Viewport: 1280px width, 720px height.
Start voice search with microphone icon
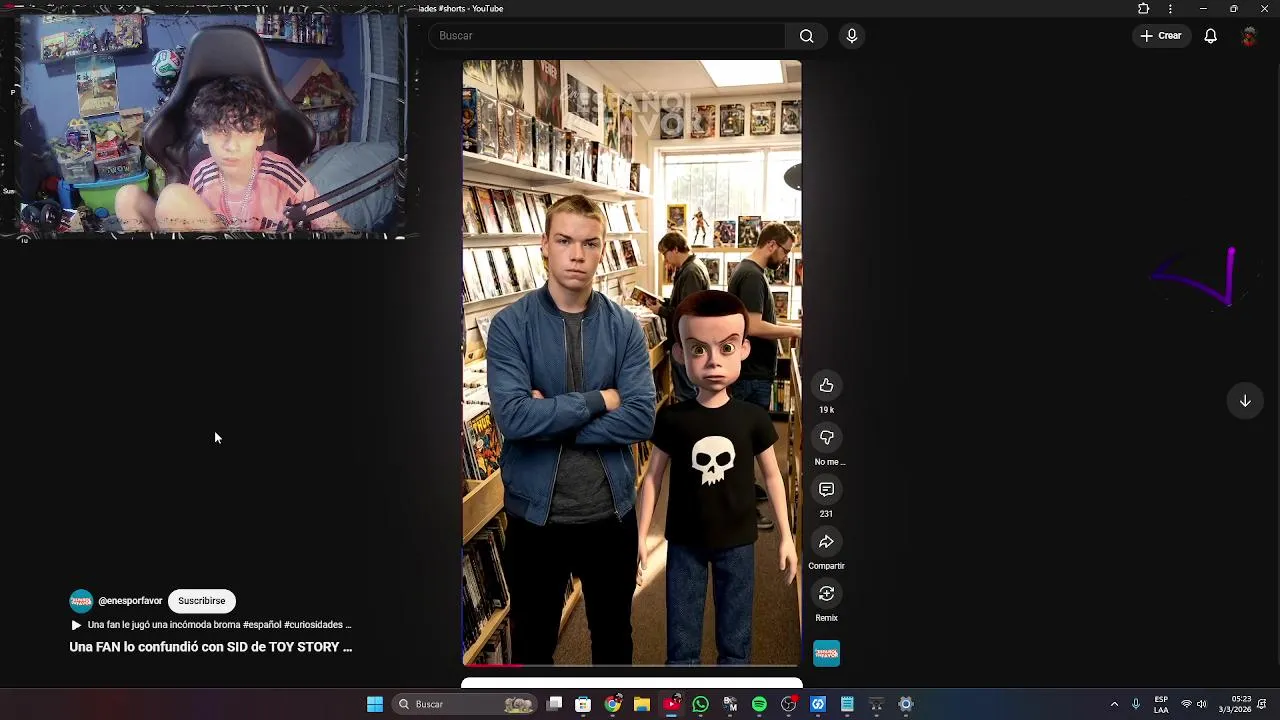click(851, 36)
